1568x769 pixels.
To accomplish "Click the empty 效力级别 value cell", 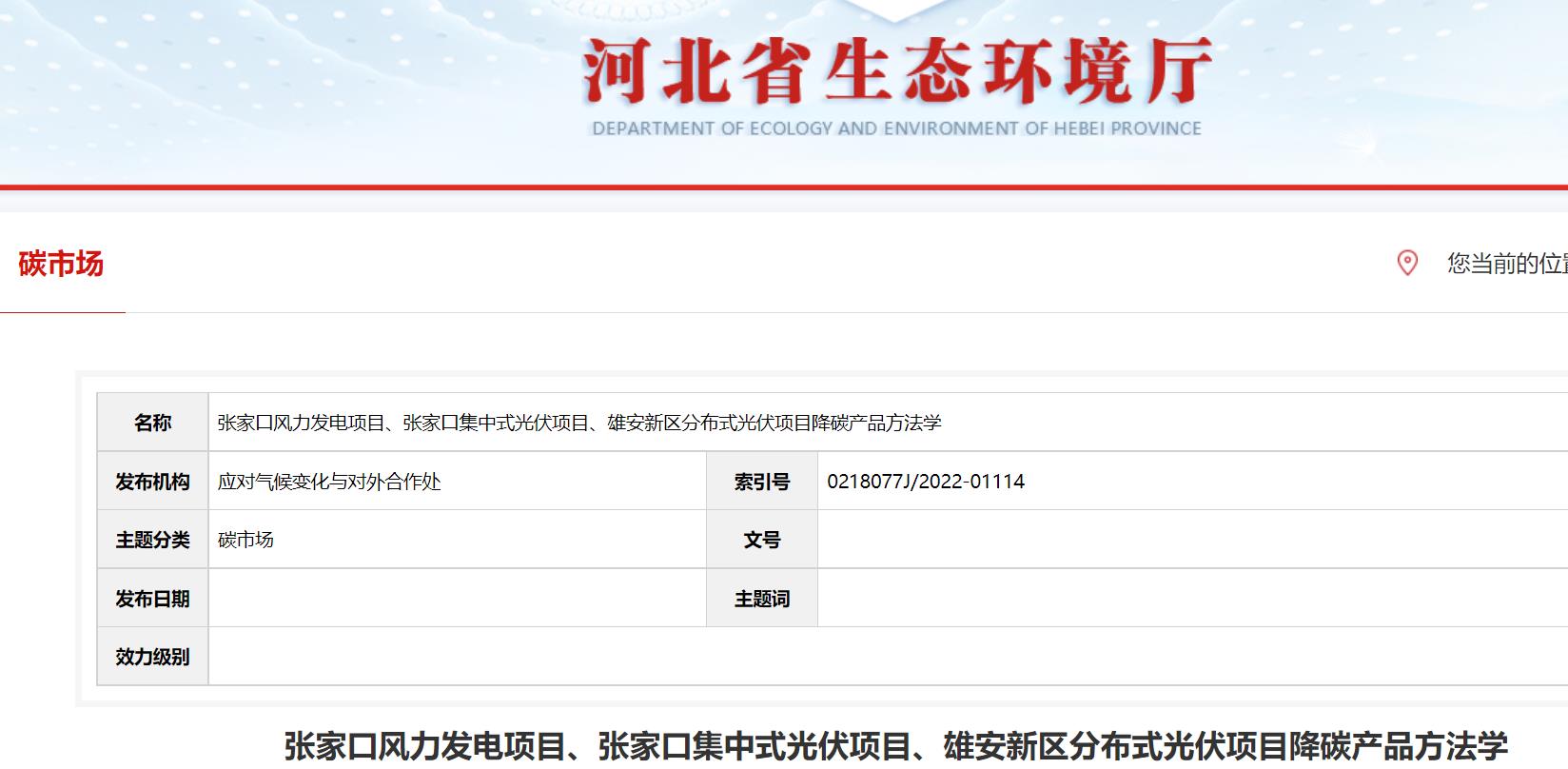I will tap(885, 657).
